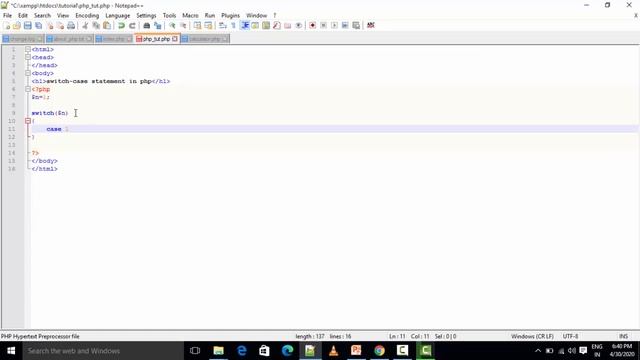Image resolution: width=640 pixels, height=360 pixels.
Task: Click the Open file toolbar icon
Action: (17, 25)
